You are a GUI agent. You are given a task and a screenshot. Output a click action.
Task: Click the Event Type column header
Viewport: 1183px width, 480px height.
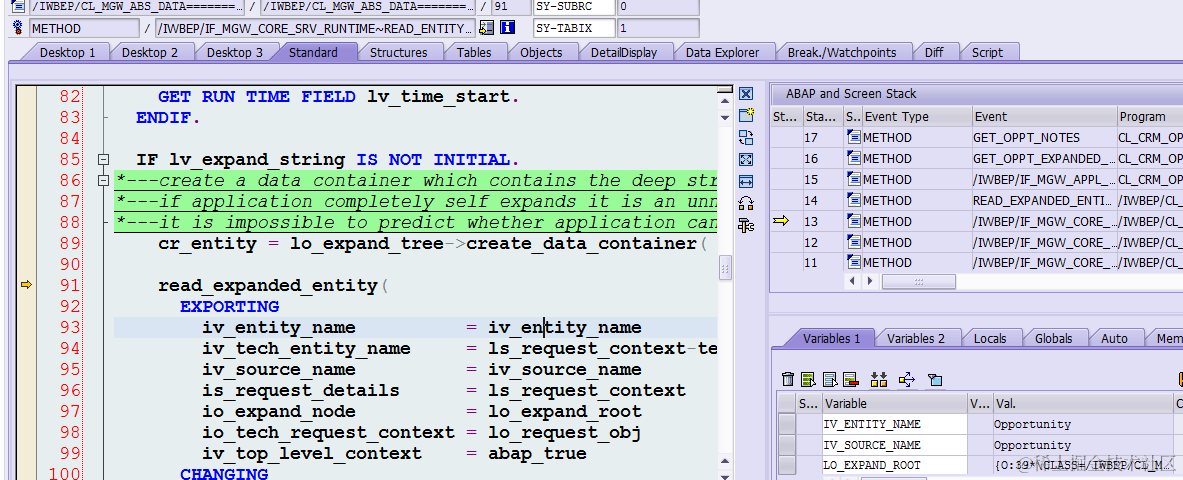pos(915,116)
